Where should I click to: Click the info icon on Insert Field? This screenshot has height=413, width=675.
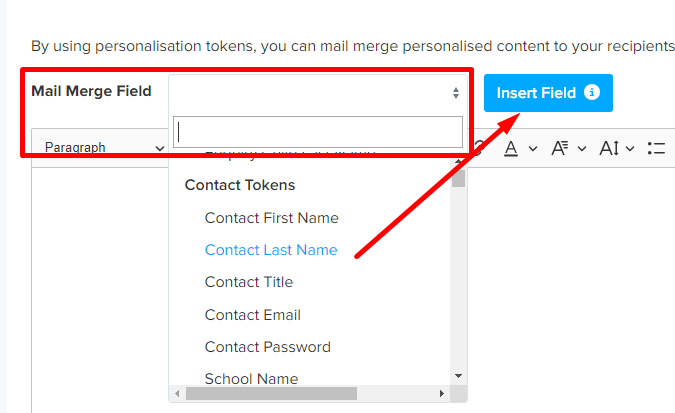(592, 92)
